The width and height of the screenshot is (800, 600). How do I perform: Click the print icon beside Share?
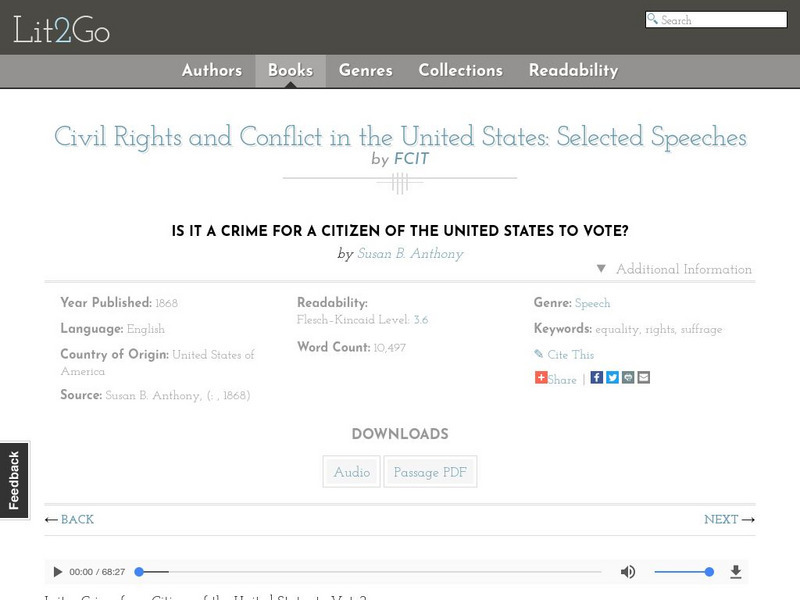(628, 378)
